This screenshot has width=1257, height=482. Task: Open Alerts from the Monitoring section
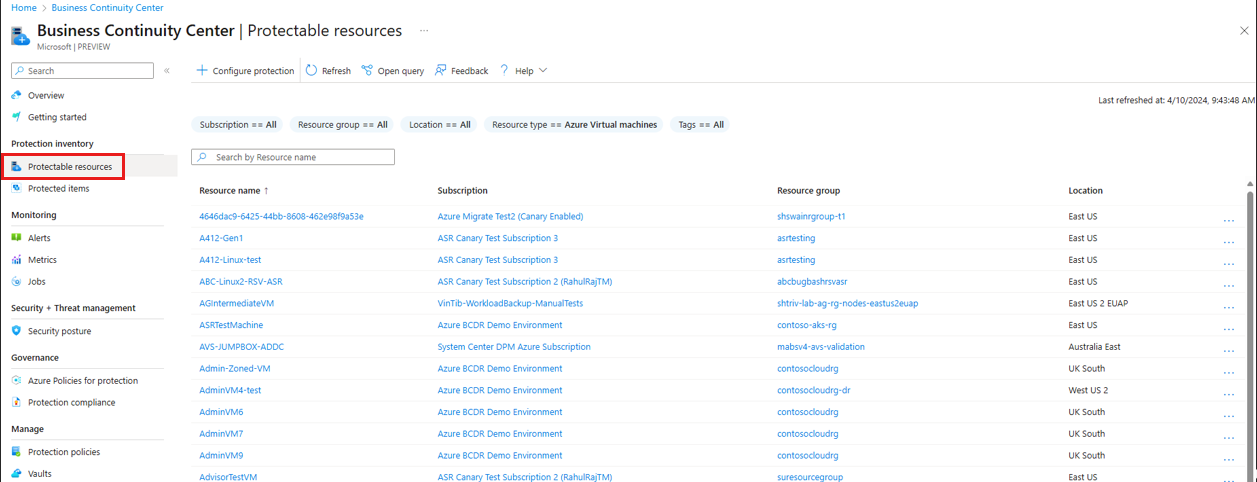39,238
